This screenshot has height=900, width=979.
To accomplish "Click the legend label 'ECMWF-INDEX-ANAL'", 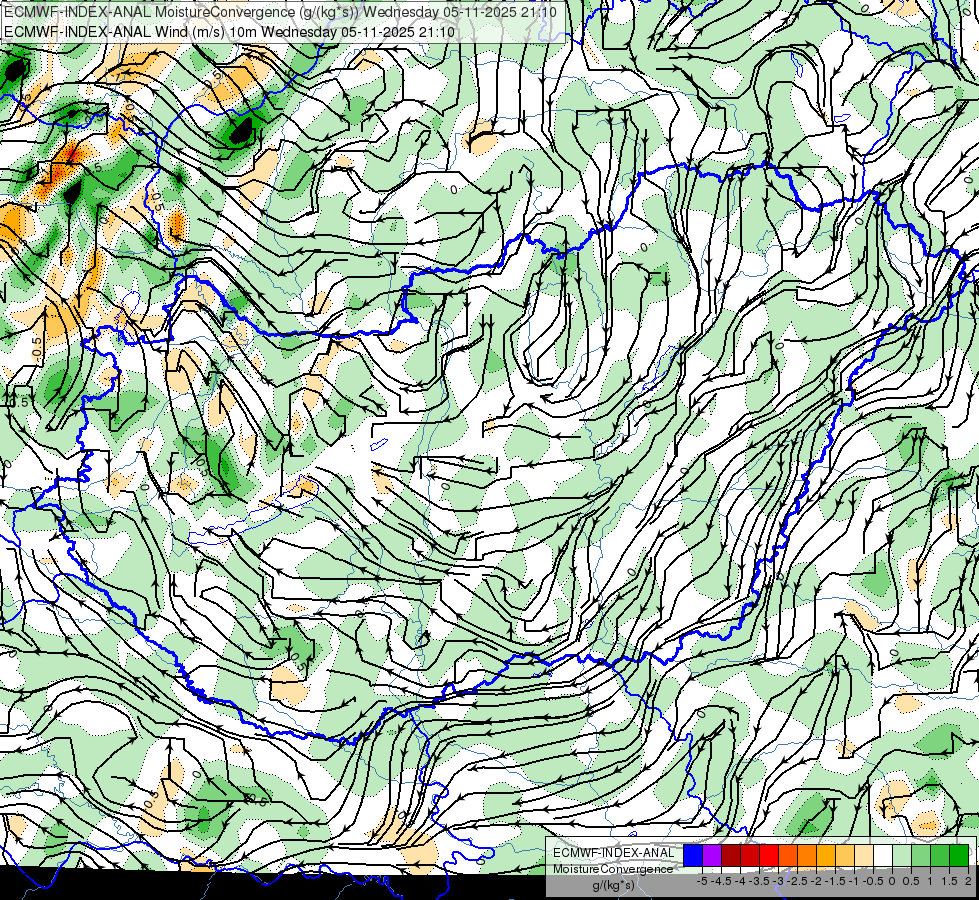I will coord(614,853).
